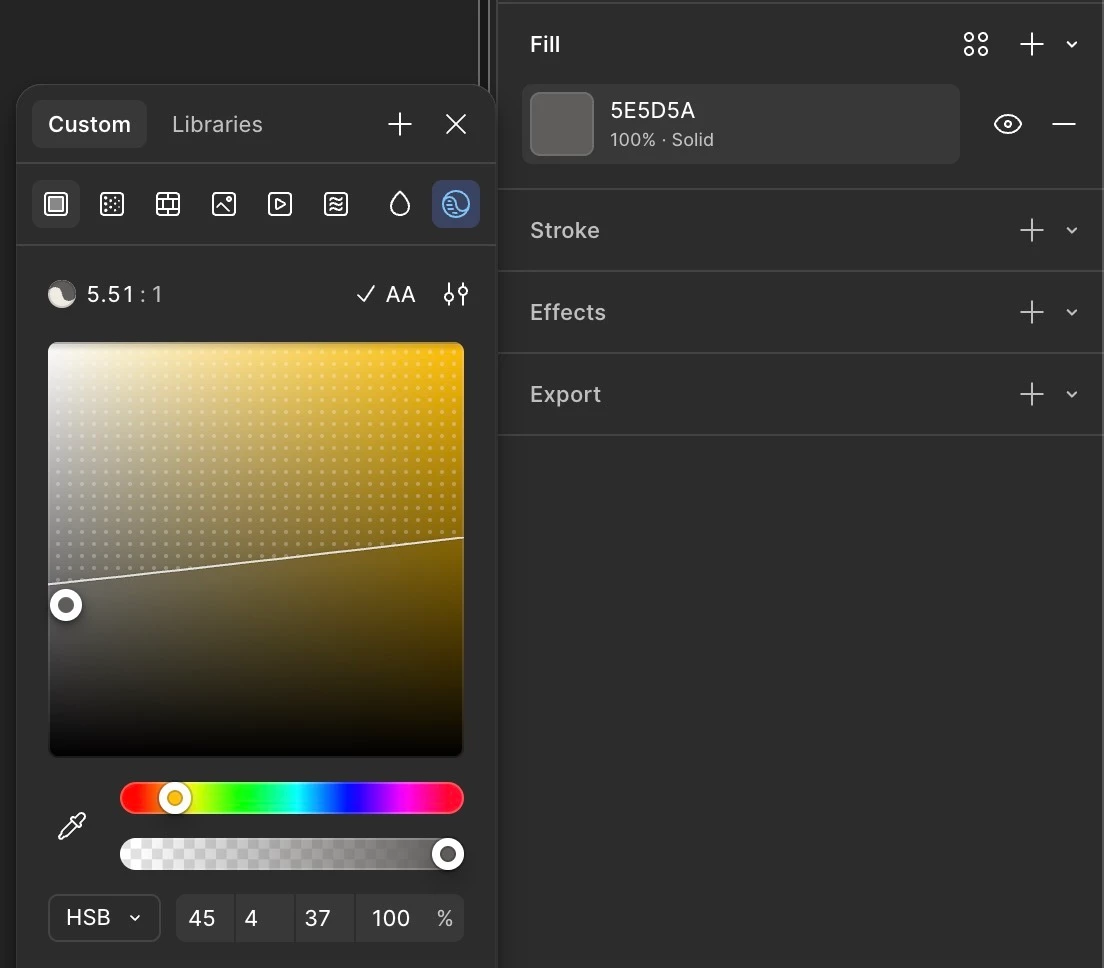Select the image fill type icon
1104x968 pixels.
pyautogui.click(x=224, y=204)
